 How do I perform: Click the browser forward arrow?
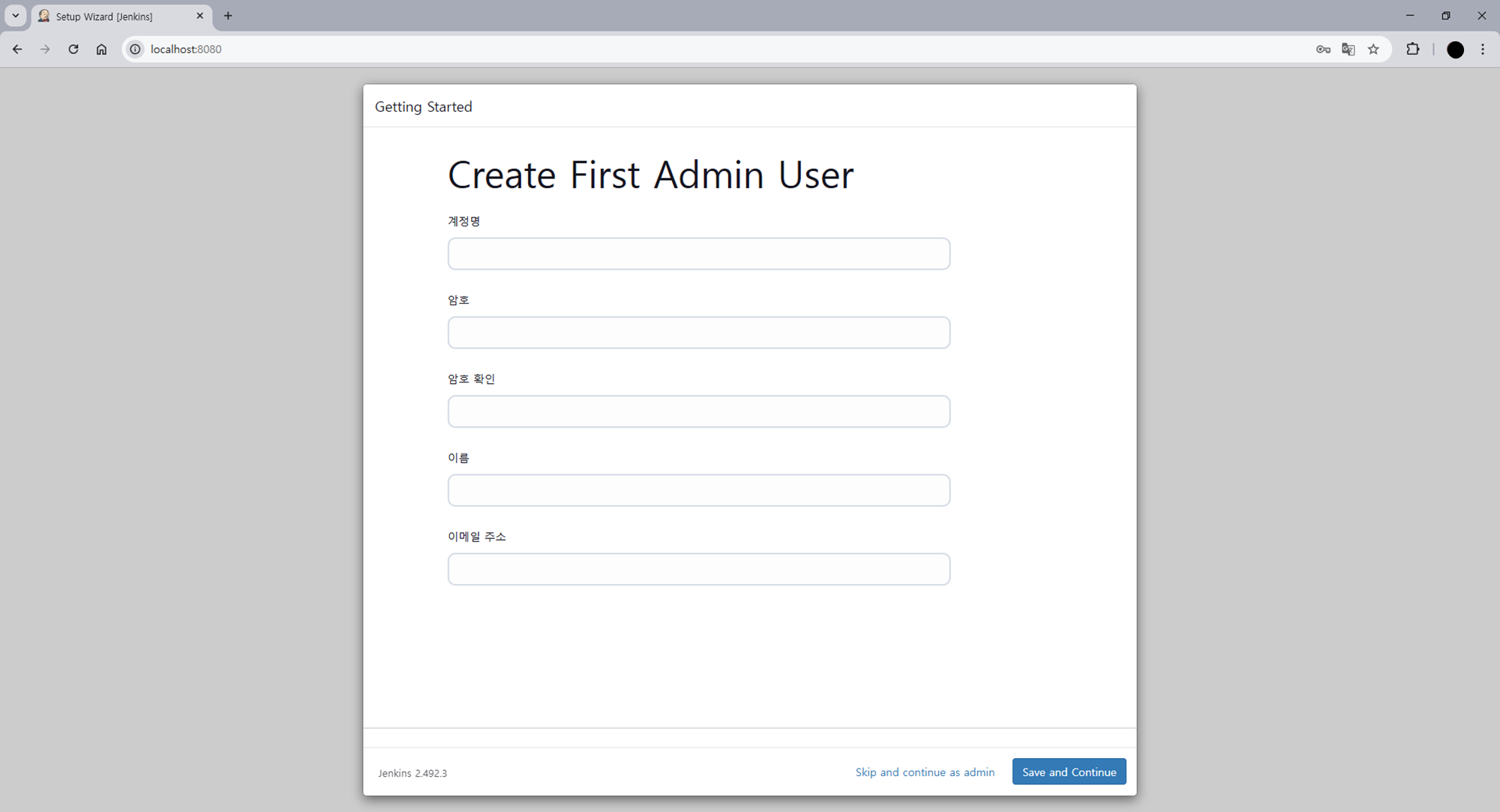[45, 49]
